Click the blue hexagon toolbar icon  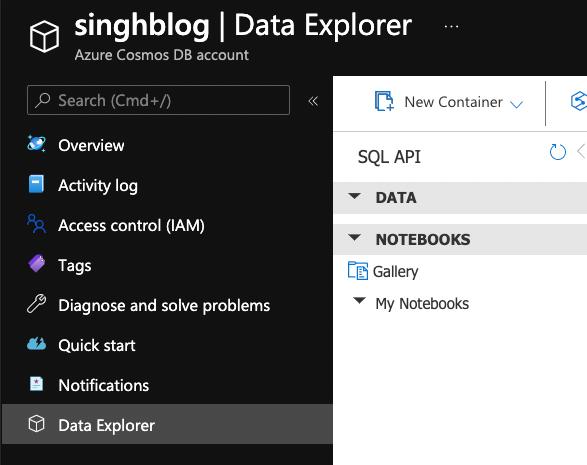coord(578,101)
